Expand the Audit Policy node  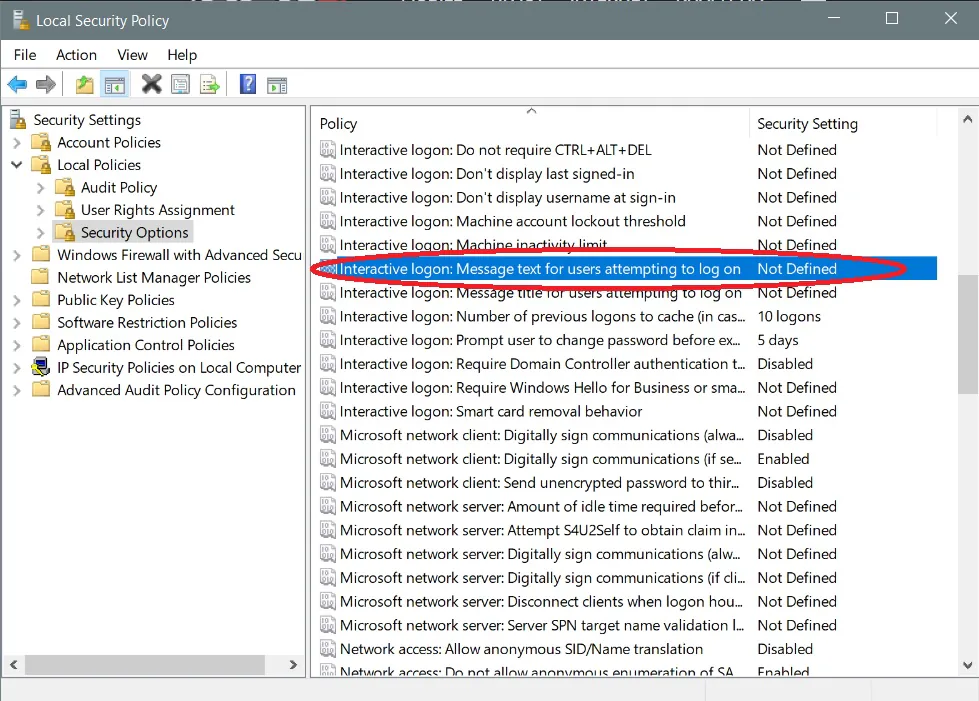[x=41, y=188]
